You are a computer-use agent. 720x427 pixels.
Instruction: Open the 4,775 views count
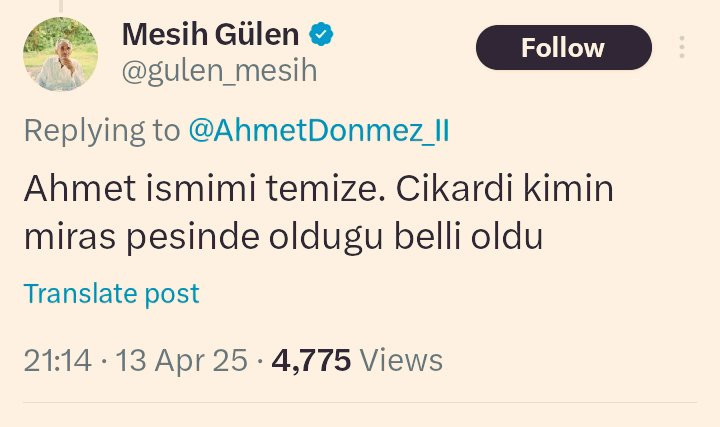pyautogui.click(x=311, y=360)
